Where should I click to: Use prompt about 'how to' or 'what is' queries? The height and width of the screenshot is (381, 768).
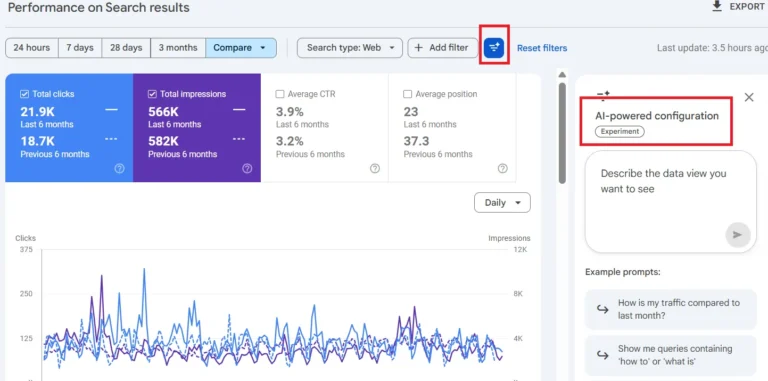[x=671, y=355]
